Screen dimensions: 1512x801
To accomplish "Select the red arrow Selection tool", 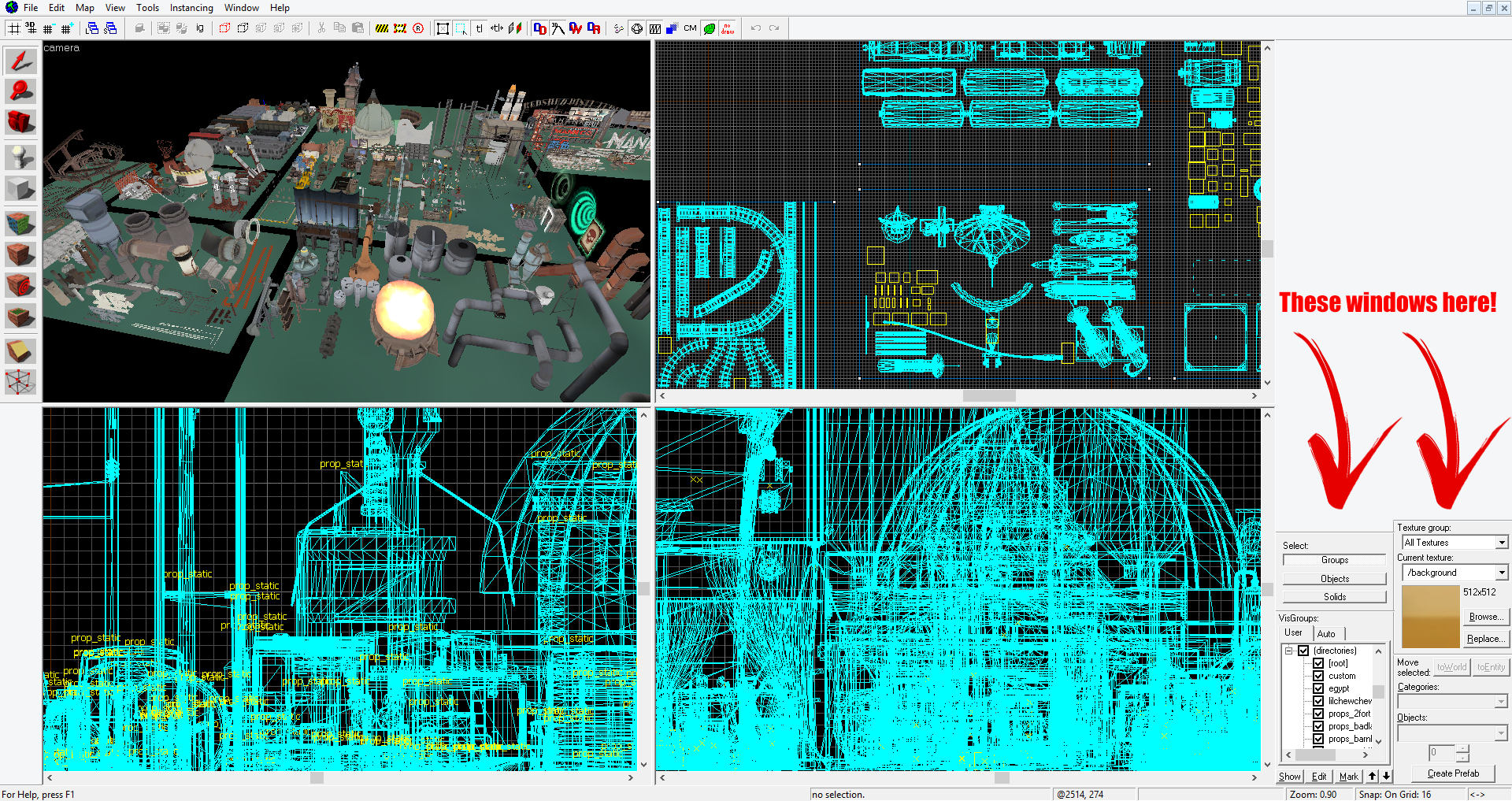I will coord(20,61).
